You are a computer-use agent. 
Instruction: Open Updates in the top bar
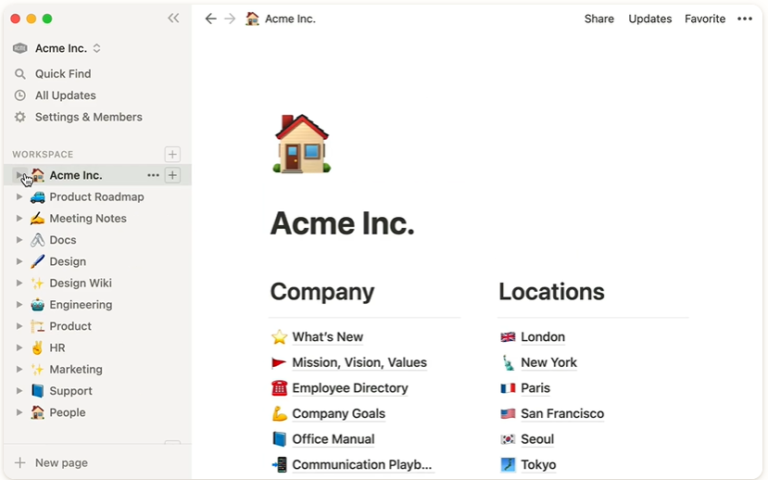click(x=650, y=19)
